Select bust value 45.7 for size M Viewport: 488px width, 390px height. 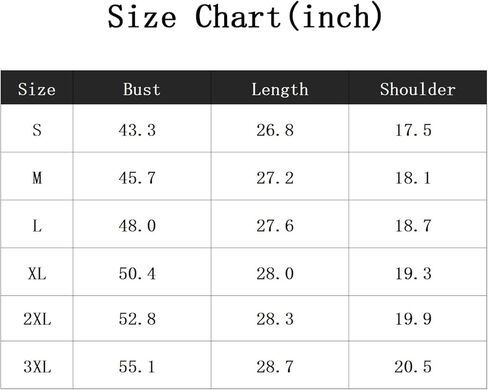coord(137,177)
